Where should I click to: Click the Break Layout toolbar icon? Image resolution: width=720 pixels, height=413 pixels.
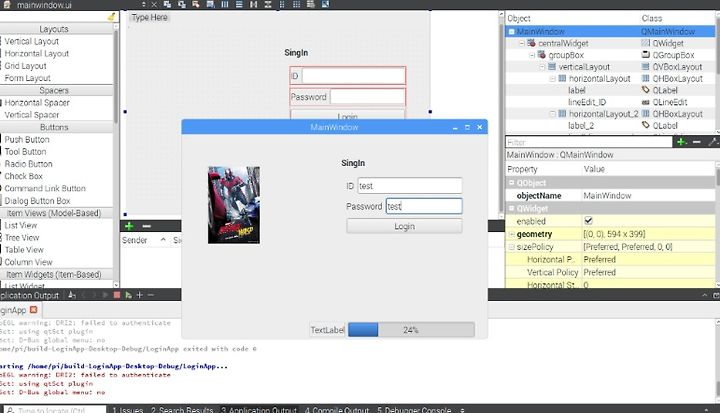tap(311, 4)
